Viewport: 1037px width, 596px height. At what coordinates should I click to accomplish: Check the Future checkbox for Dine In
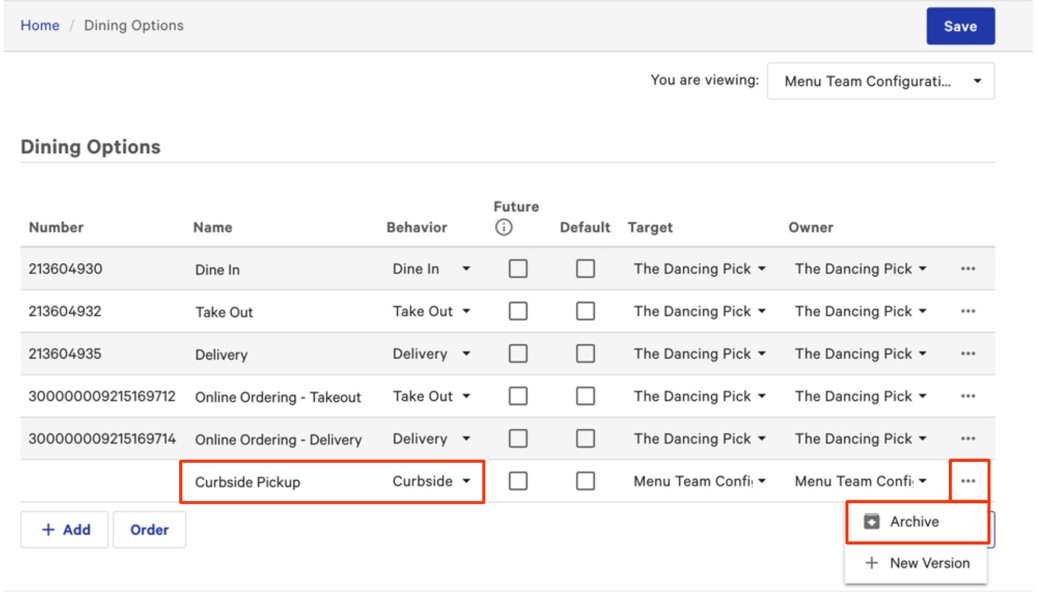(x=518, y=269)
